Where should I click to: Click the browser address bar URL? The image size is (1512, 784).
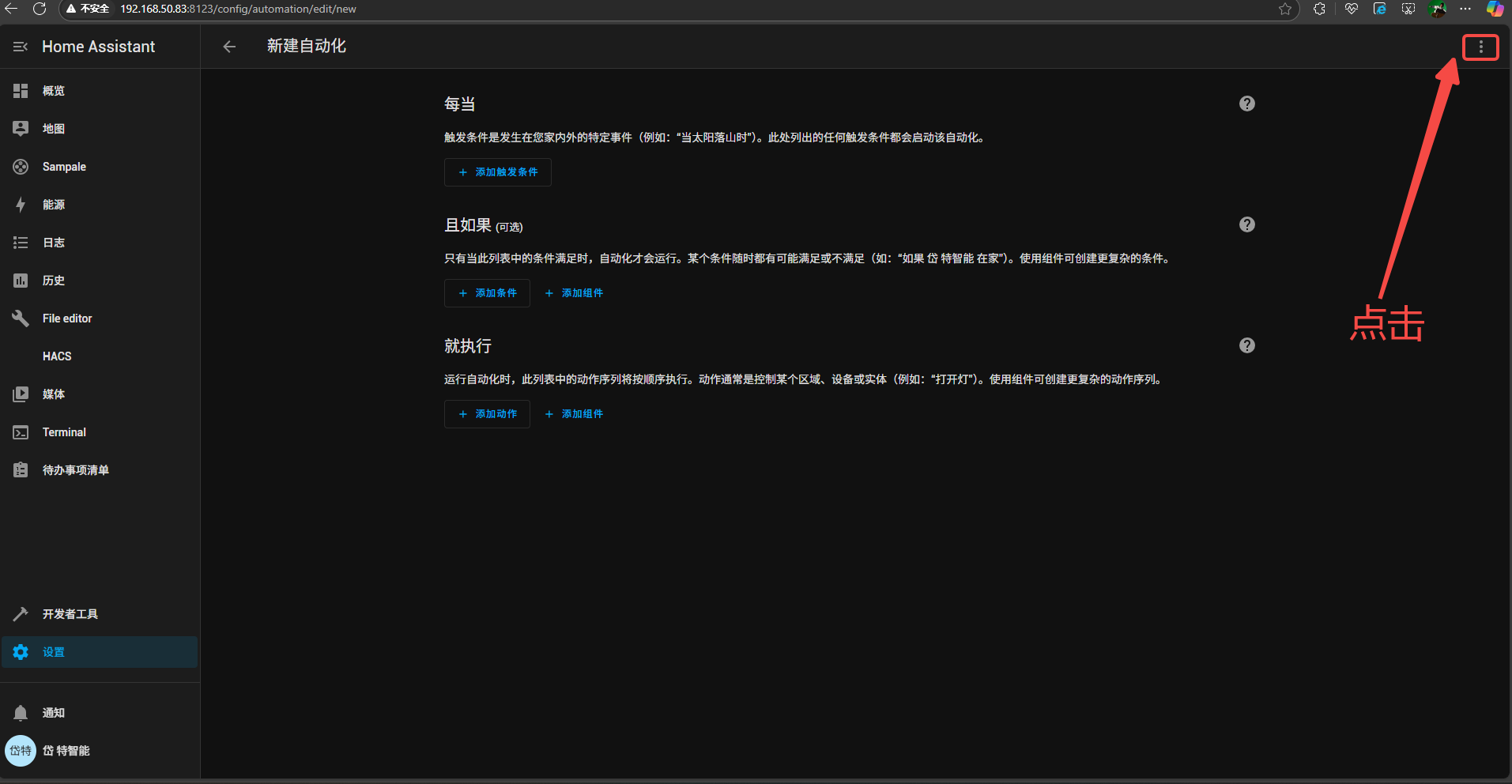pyautogui.click(x=238, y=9)
